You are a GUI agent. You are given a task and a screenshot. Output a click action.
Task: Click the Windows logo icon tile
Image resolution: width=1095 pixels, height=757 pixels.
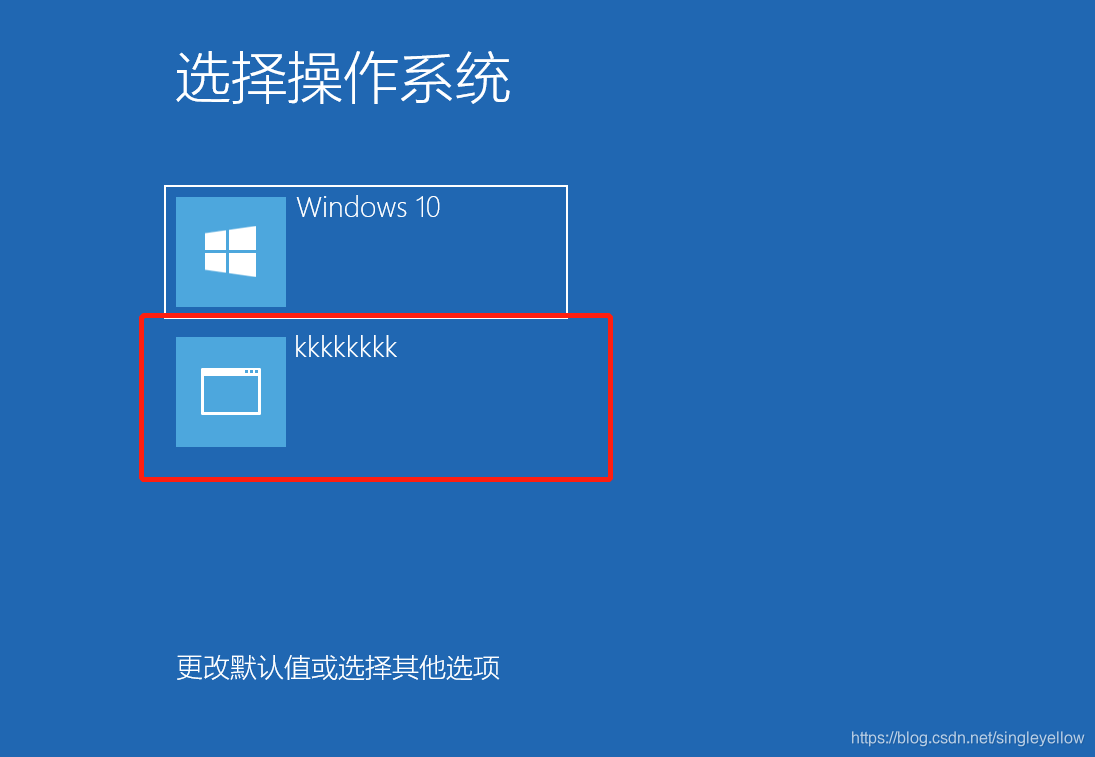click(x=230, y=251)
